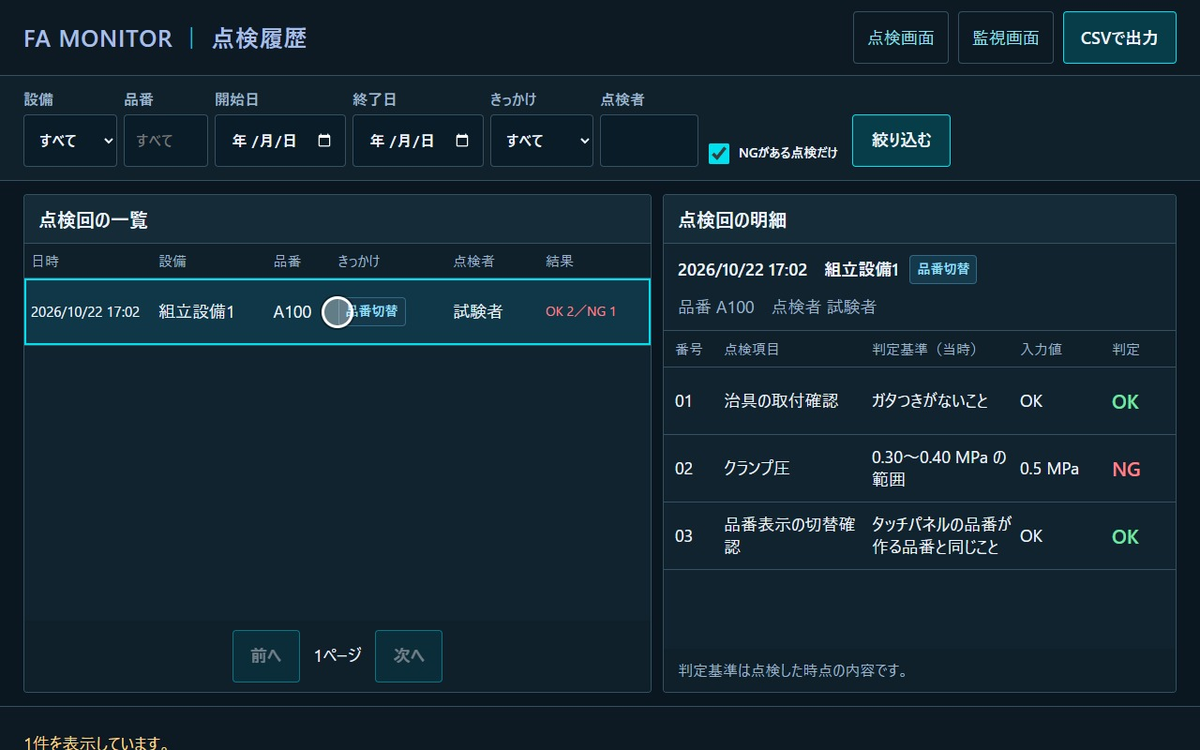The height and width of the screenshot is (750, 1200).
Task: Apply filters with 絞り込む button
Action: tap(901, 141)
